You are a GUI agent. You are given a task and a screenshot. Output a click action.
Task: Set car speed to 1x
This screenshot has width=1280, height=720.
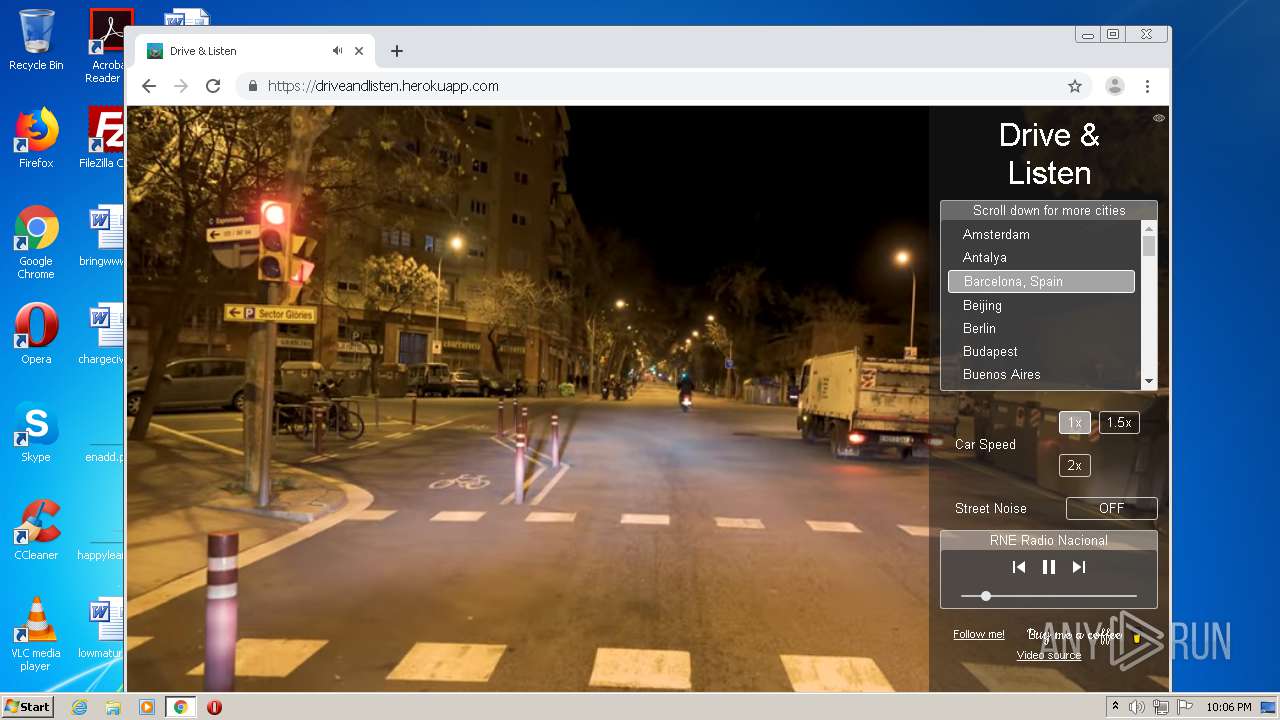coord(1074,422)
